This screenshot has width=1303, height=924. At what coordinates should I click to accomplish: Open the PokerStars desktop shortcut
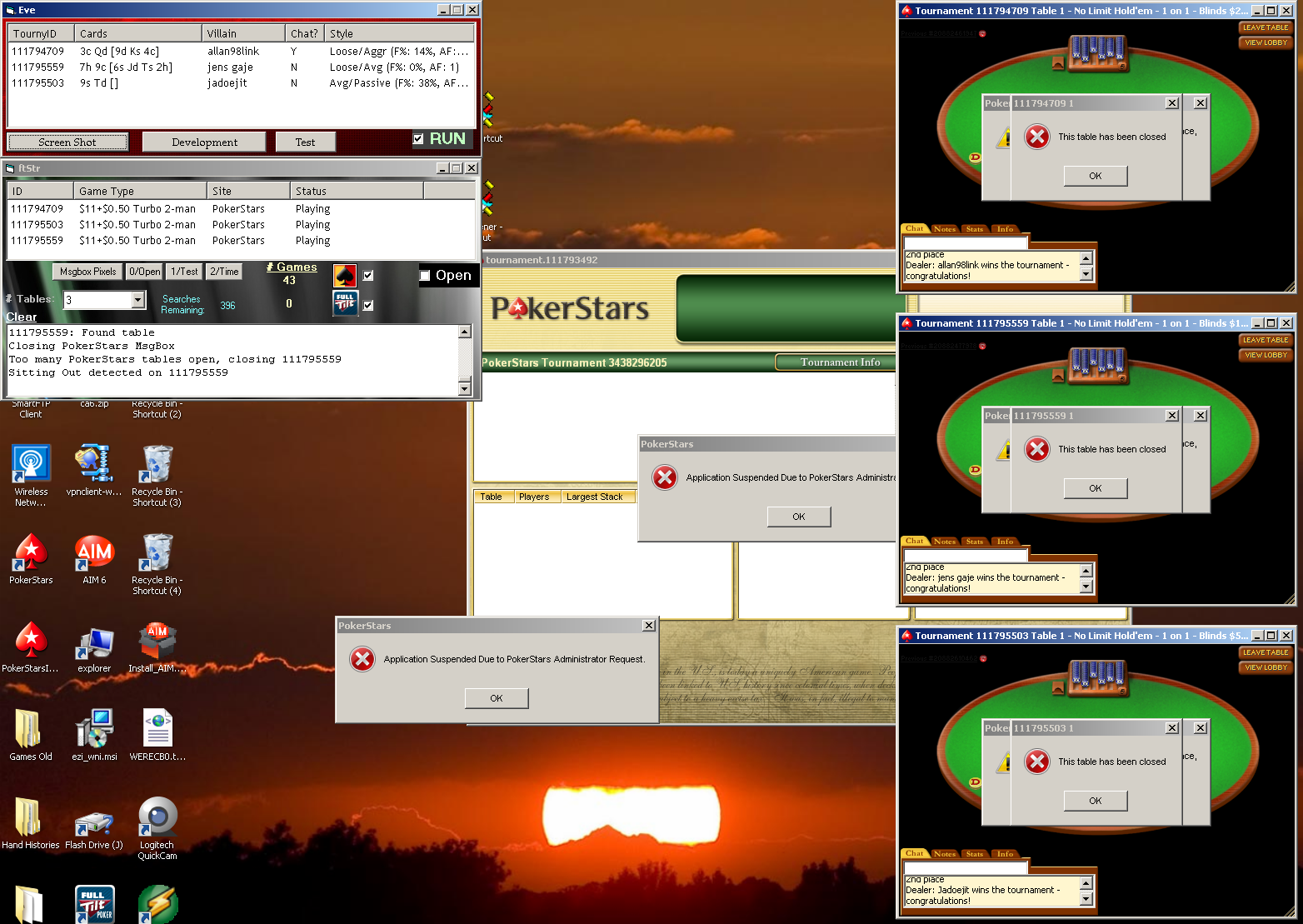(x=31, y=553)
